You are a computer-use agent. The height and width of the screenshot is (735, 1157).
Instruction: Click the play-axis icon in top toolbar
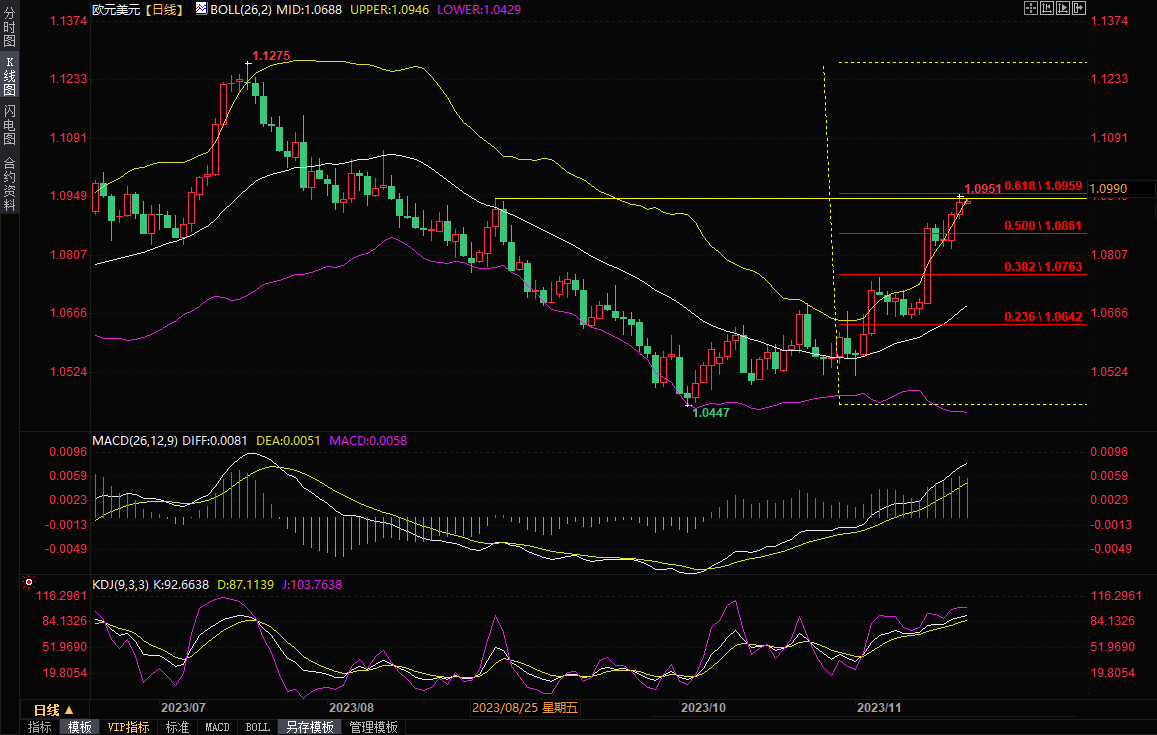[x=1063, y=8]
